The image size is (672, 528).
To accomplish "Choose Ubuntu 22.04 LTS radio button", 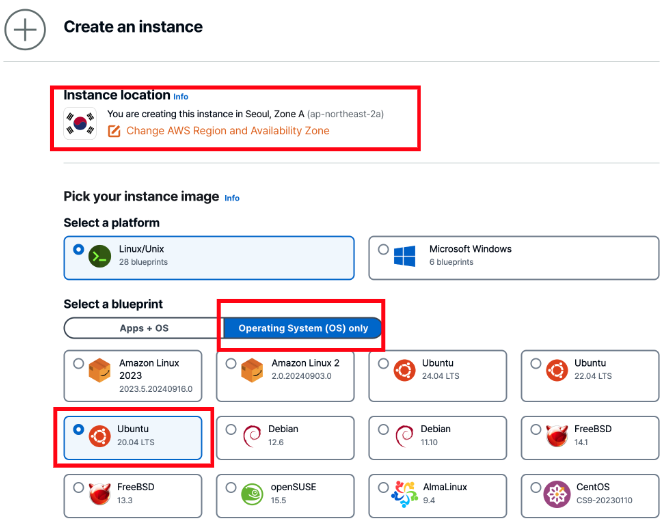I will 536,363.
